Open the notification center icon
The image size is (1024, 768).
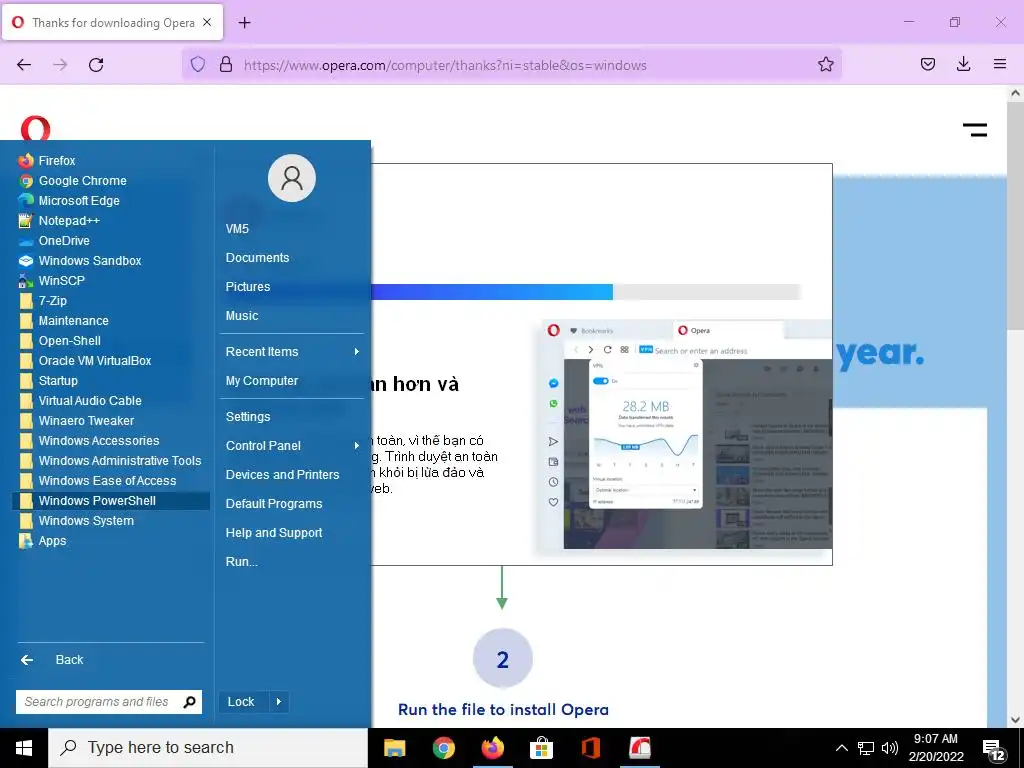coord(994,749)
